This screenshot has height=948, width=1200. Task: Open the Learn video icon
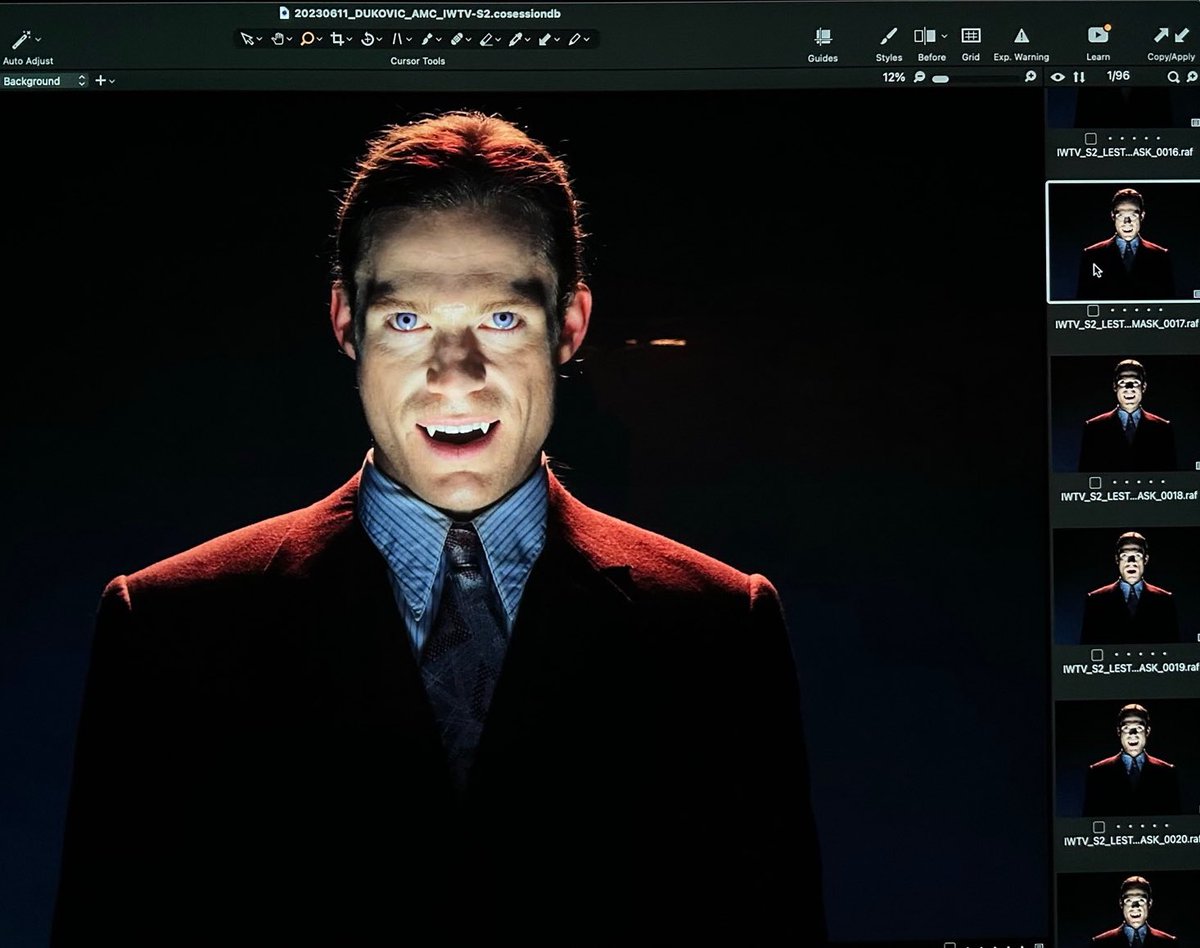click(1098, 35)
